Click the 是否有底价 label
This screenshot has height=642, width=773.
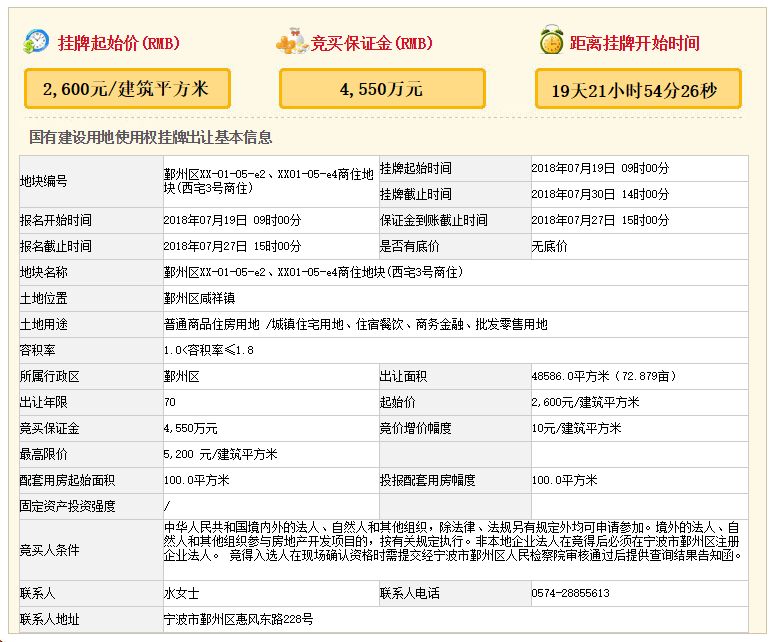409,247
